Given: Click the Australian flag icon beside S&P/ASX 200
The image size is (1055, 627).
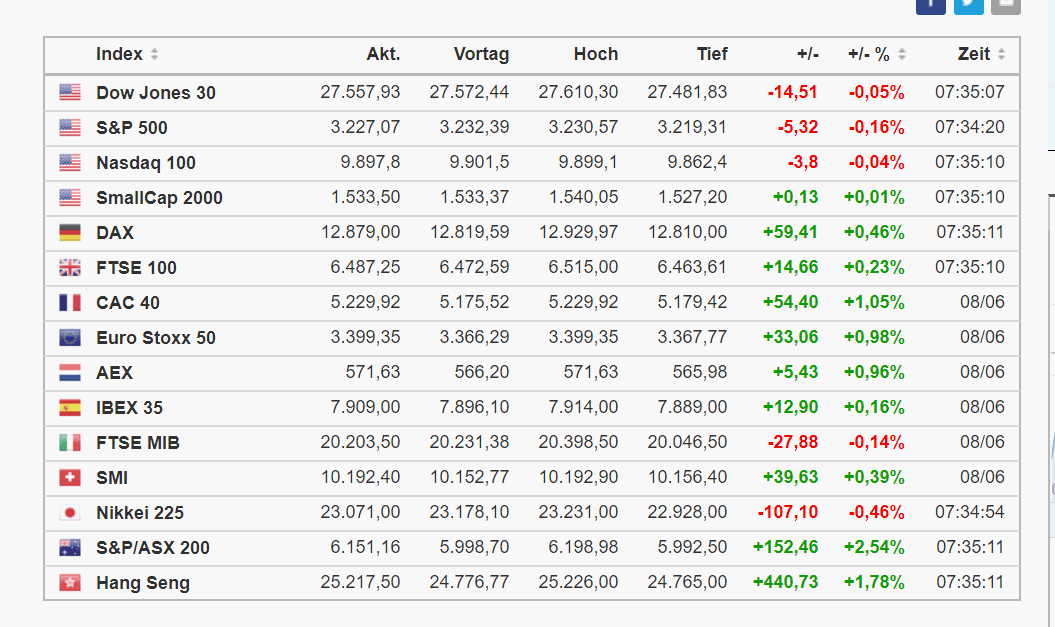Looking at the screenshot, I should click(x=69, y=548).
